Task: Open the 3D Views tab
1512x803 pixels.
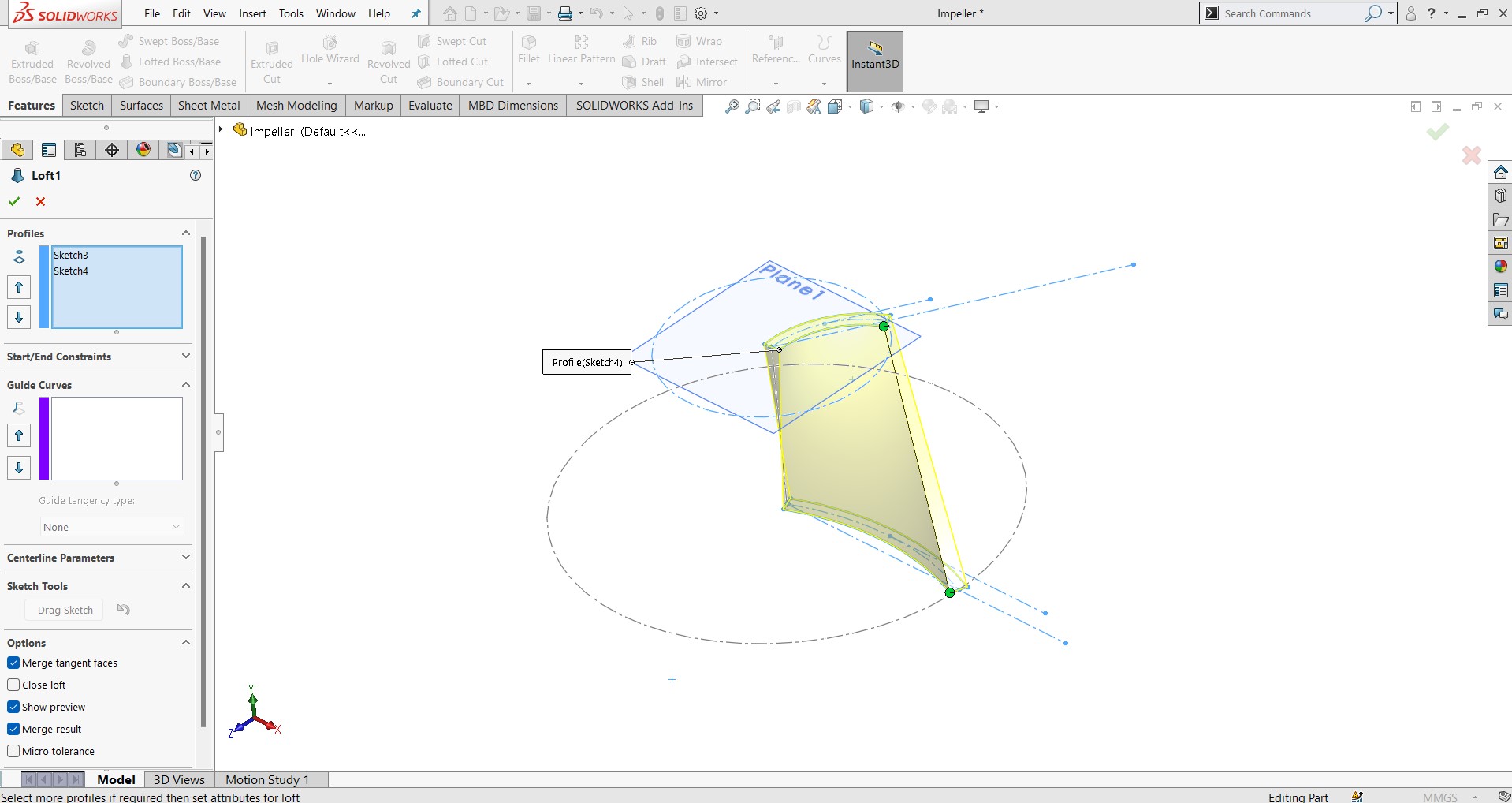Action: tap(179, 779)
